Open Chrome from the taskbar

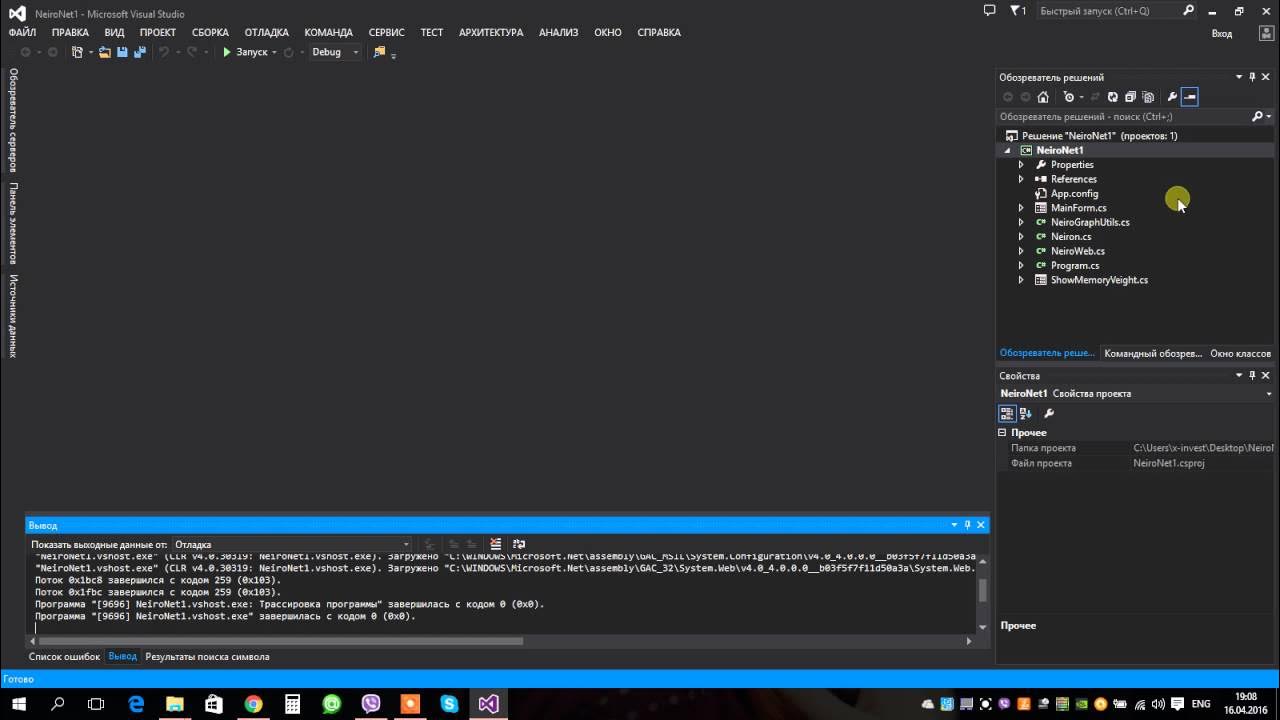coord(253,704)
